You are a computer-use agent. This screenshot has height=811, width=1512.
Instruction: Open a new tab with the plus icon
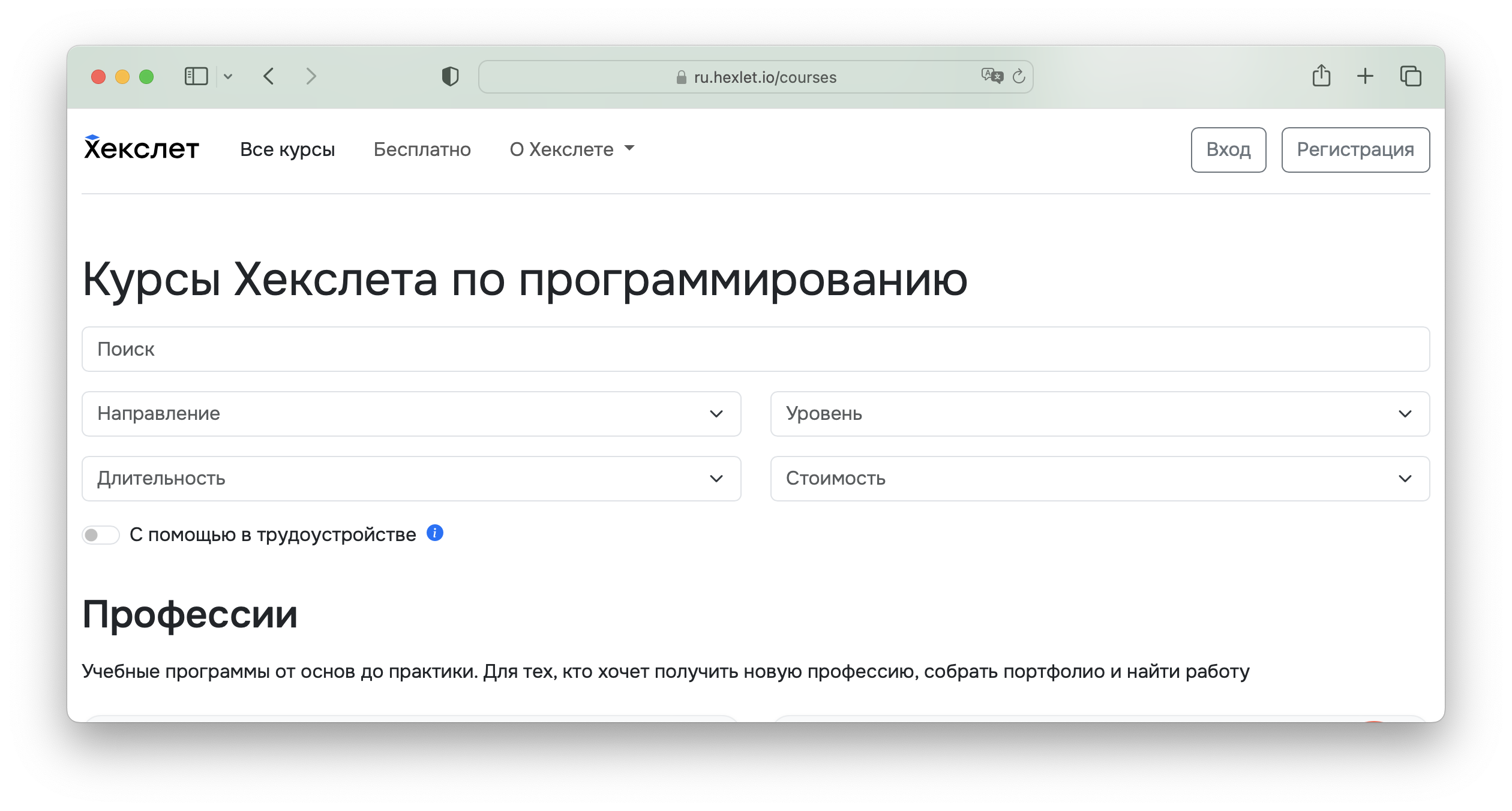[1365, 76]
